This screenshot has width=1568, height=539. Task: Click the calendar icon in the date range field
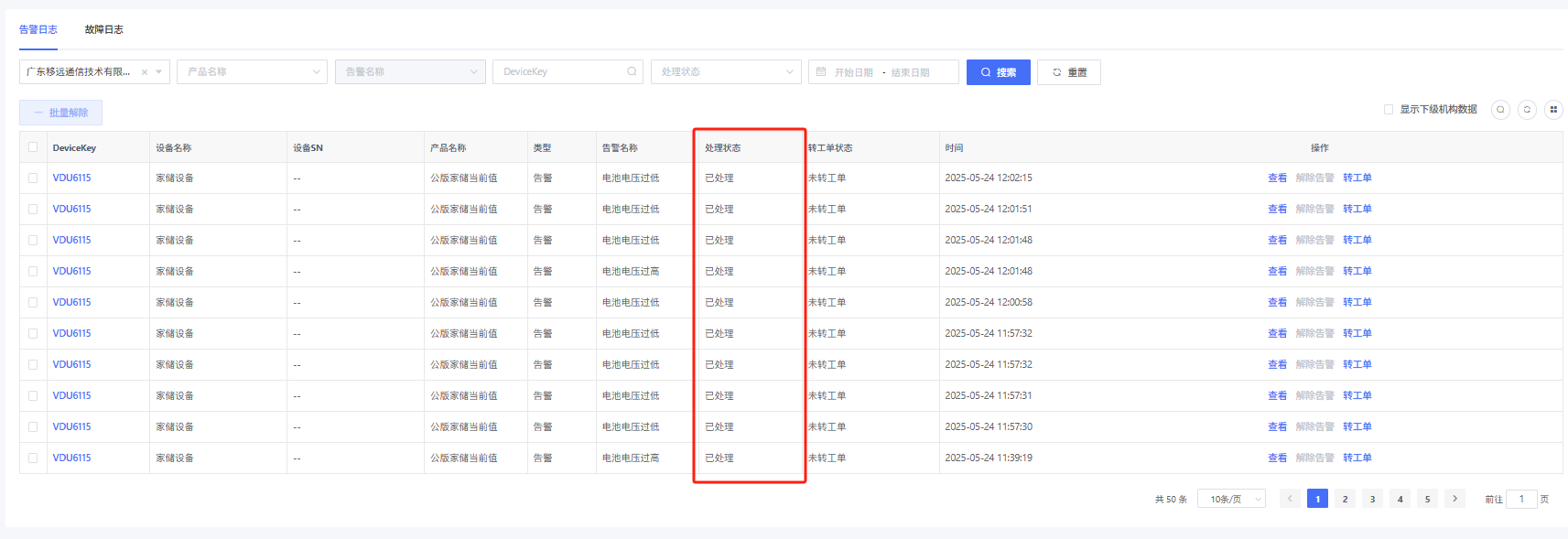click(821, 72)
